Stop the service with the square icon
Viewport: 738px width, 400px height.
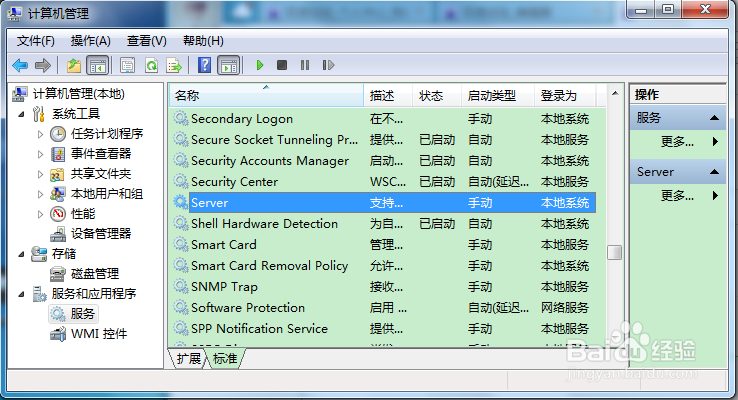282,65
